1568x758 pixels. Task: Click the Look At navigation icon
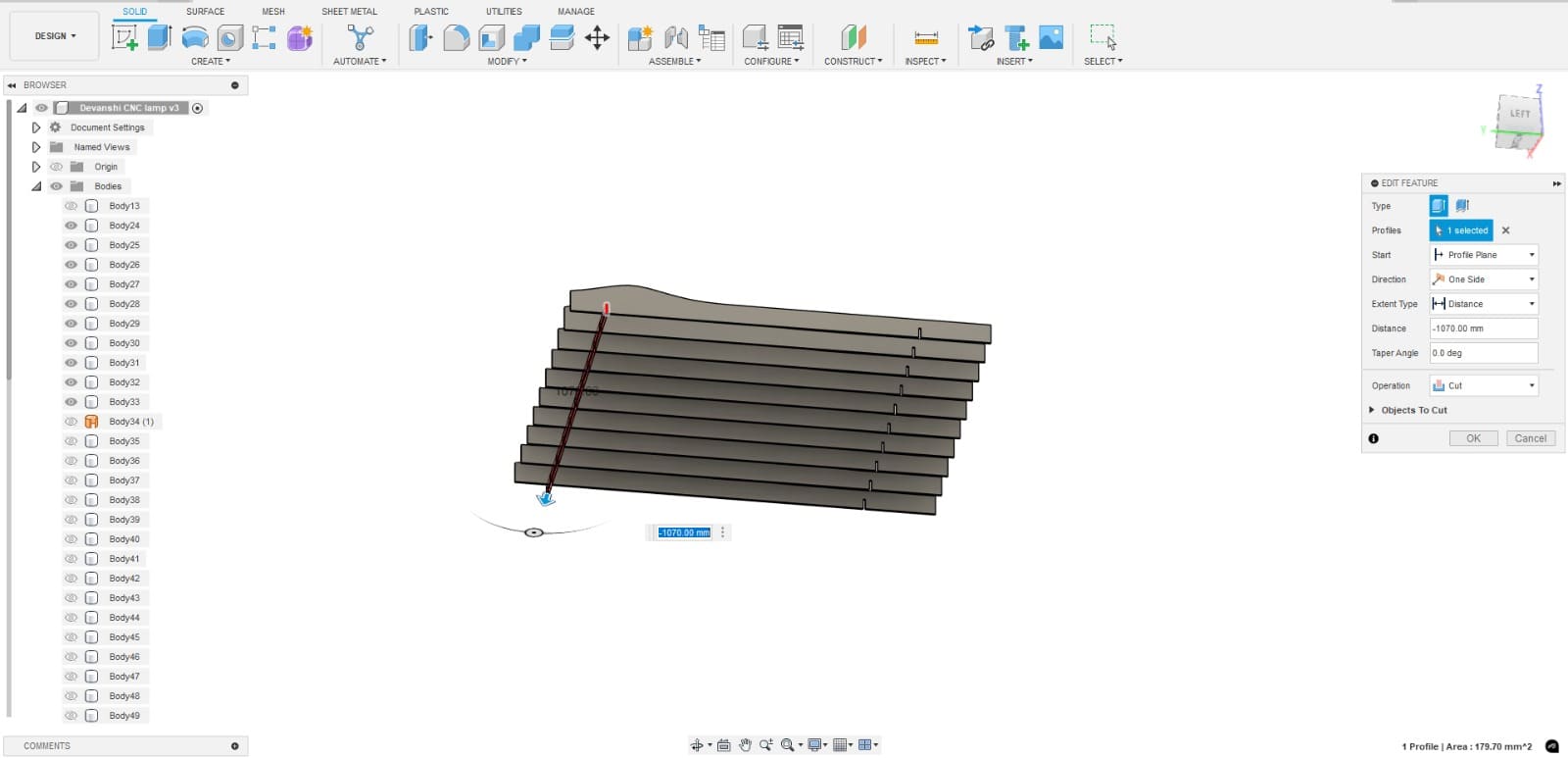(724, 745)
